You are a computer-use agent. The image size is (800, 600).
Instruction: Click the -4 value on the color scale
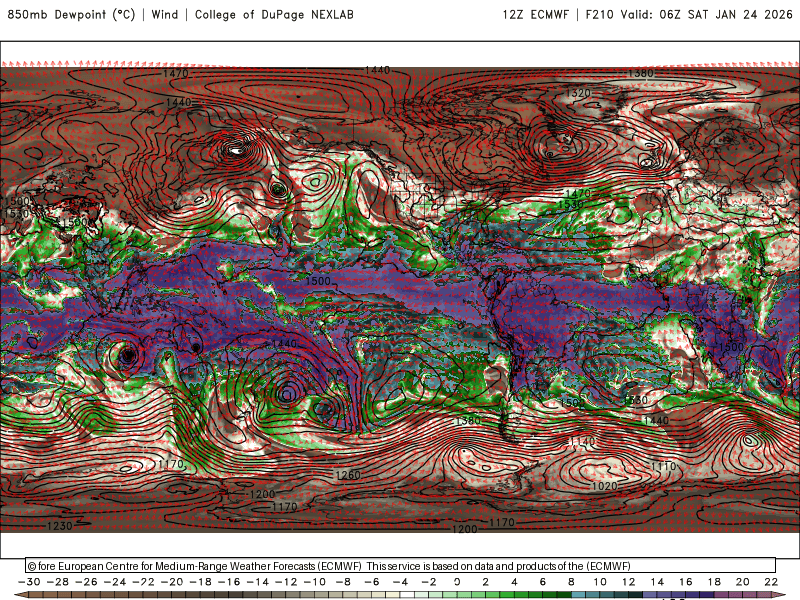click(x=400, y=582)
